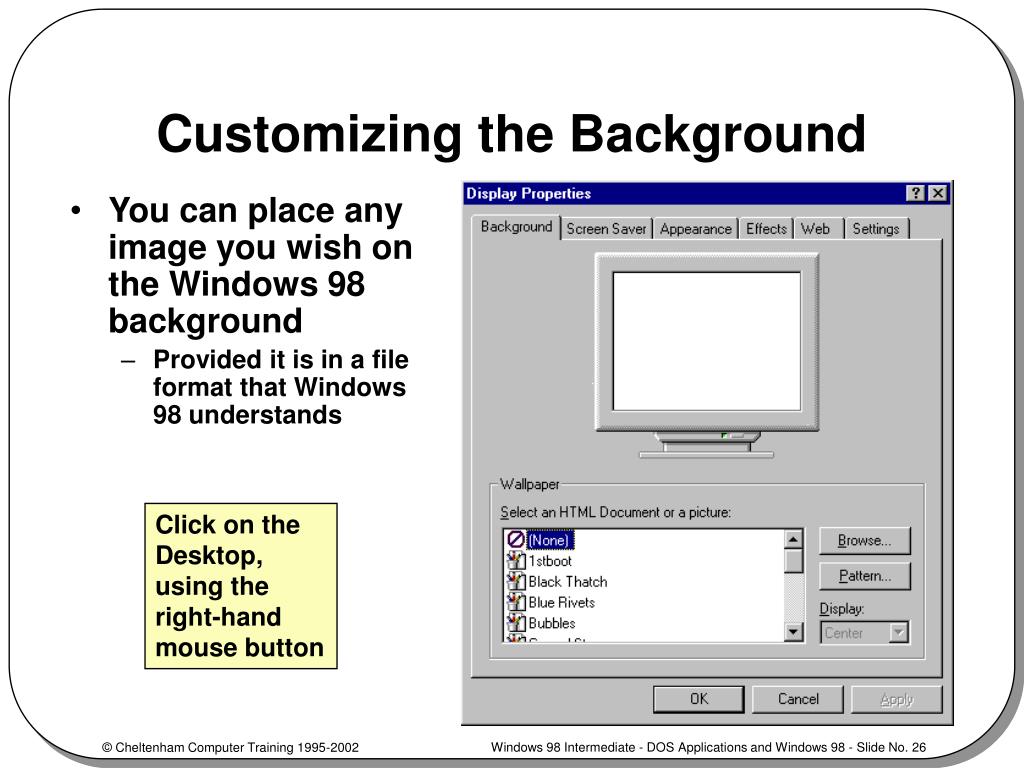
Task: Click the Browse... button
Action: coord(865,541)
